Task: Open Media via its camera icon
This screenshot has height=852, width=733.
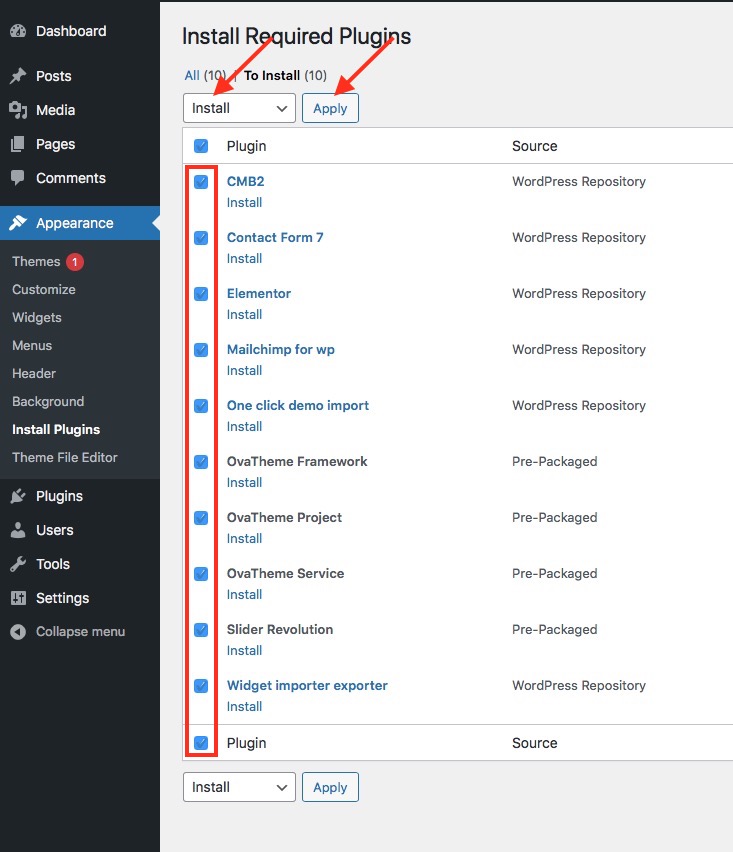Action: 18,110
